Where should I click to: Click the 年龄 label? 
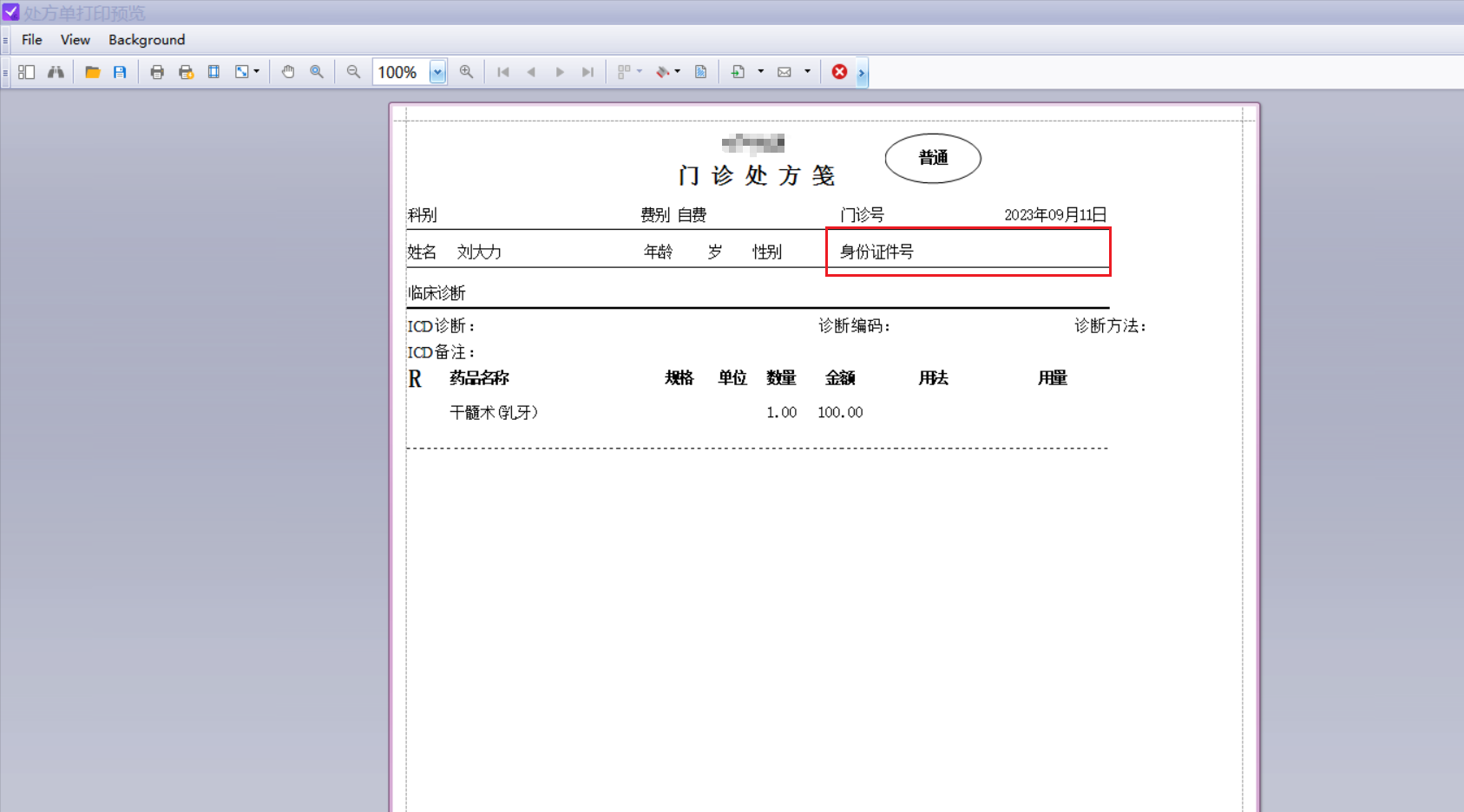pyautogui.click(x=658, y=252)
